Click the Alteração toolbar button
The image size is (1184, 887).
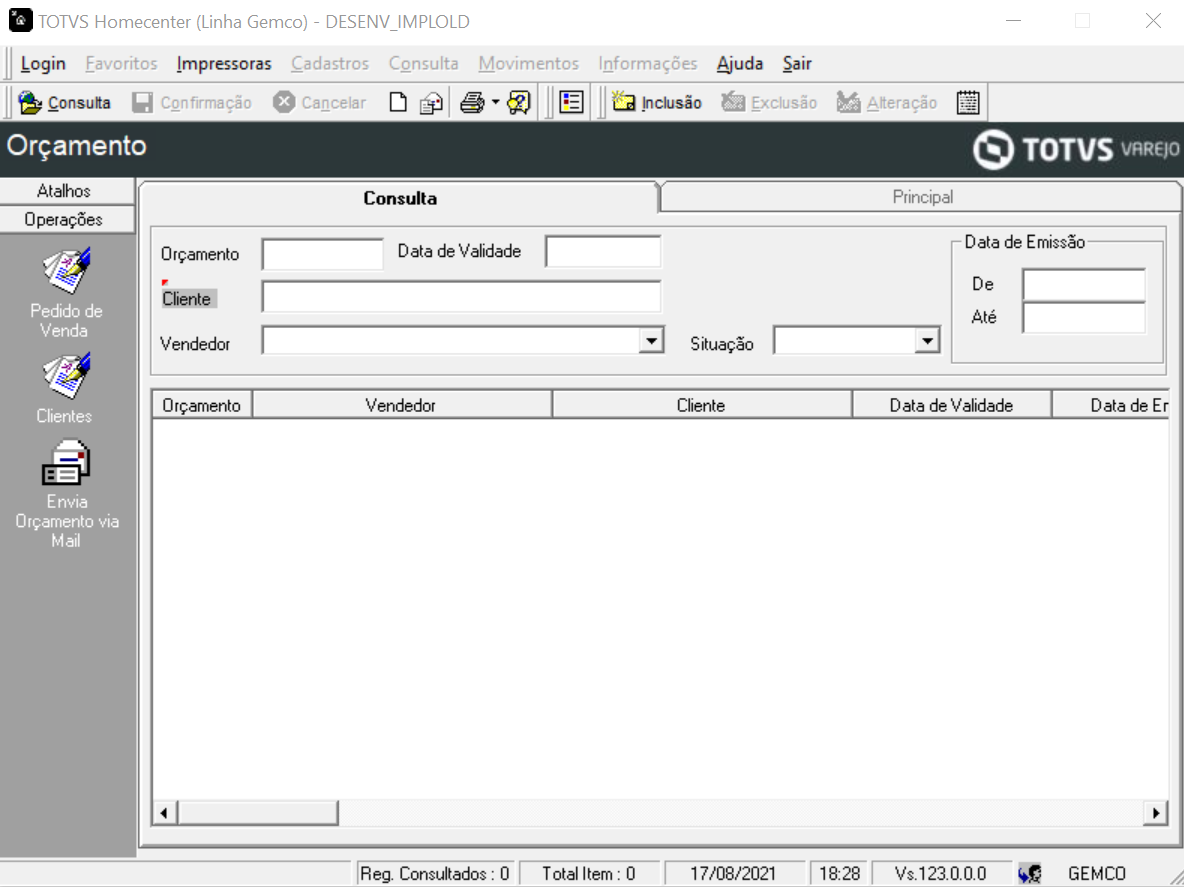pos(886,103)
